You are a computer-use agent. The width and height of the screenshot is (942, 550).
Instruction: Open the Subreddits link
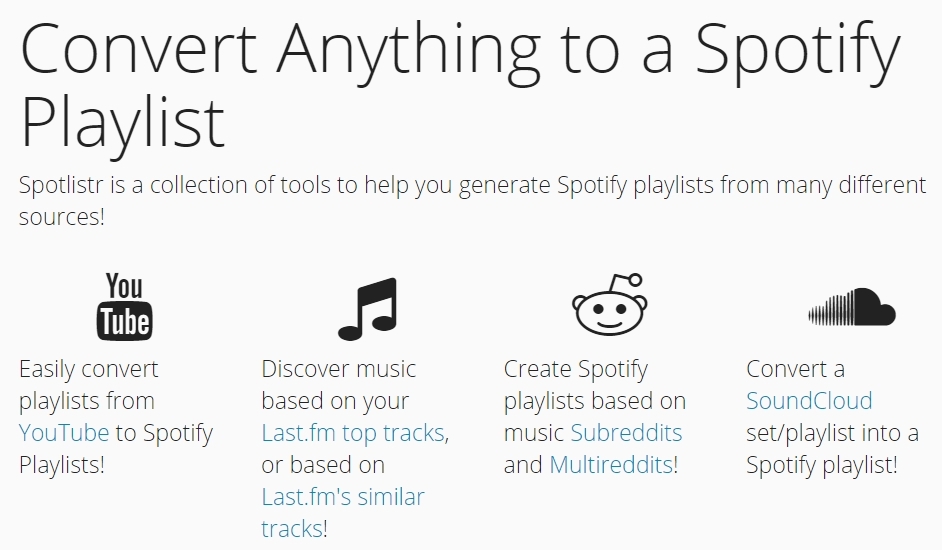click(626, 433)
